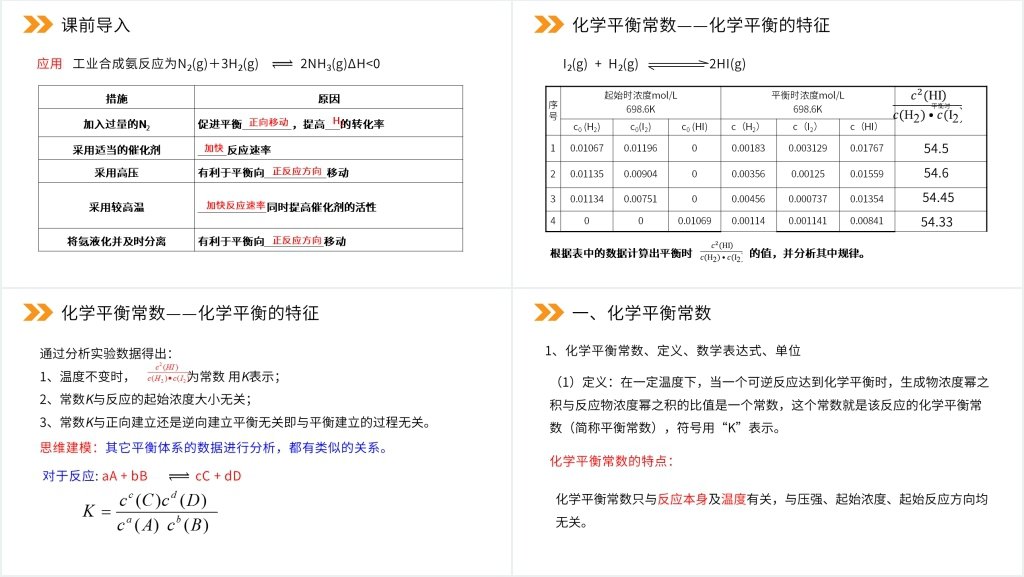Click the header 起始时浓度mol/L 698.6K
The height and width of the screenshot is (577, 1024).
(641, 102)
